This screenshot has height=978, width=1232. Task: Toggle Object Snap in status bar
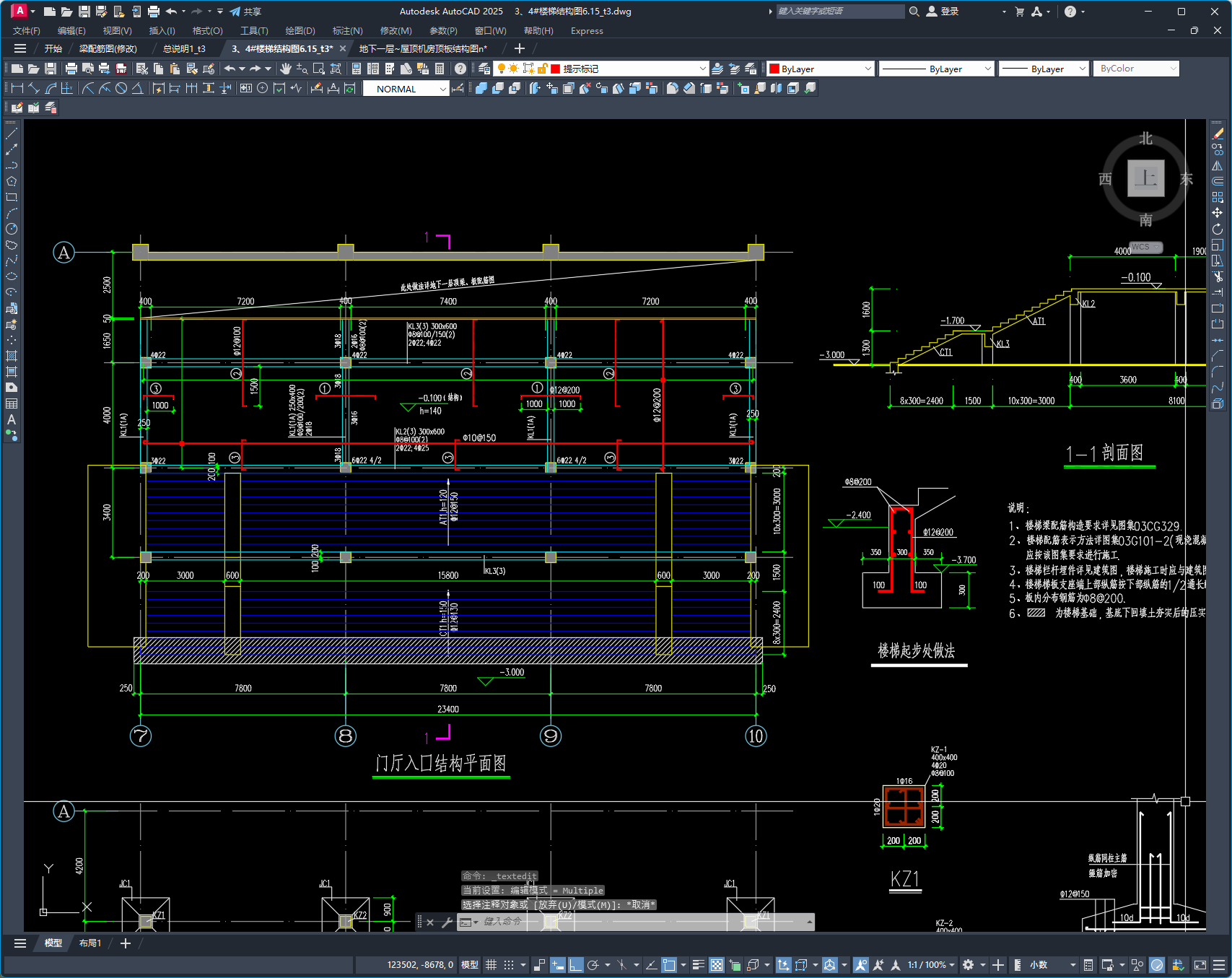tap(669, 965)
